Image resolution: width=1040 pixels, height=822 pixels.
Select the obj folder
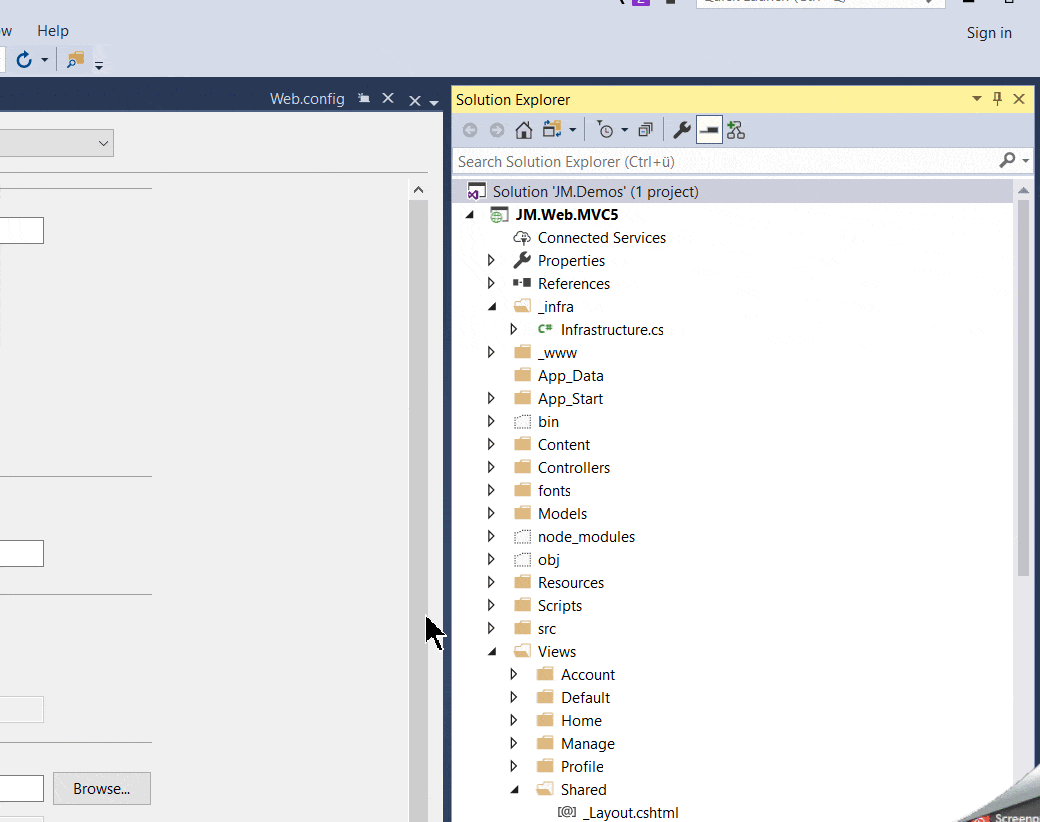click(549, 559)
